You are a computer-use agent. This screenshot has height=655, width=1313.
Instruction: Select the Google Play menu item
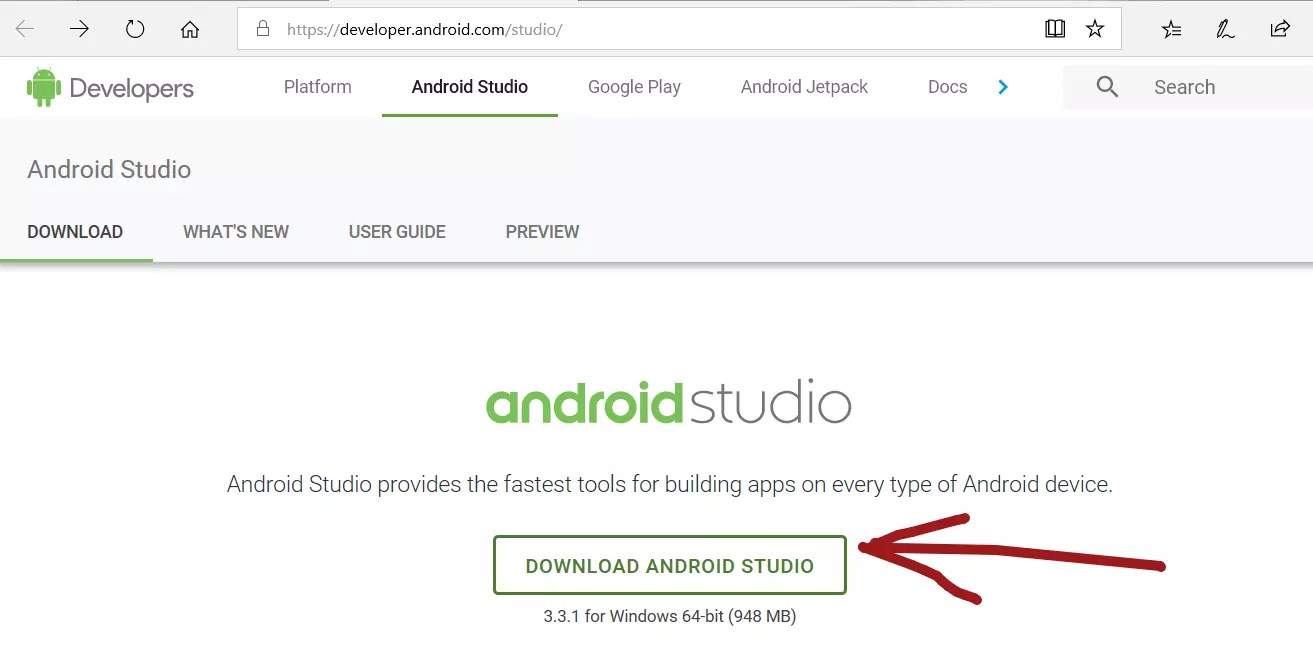633,87
